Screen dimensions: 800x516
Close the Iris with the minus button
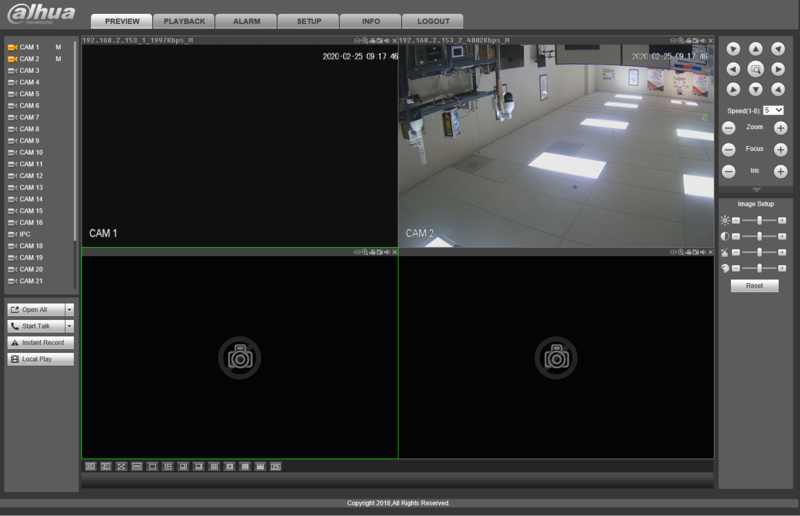pos(729,171)
